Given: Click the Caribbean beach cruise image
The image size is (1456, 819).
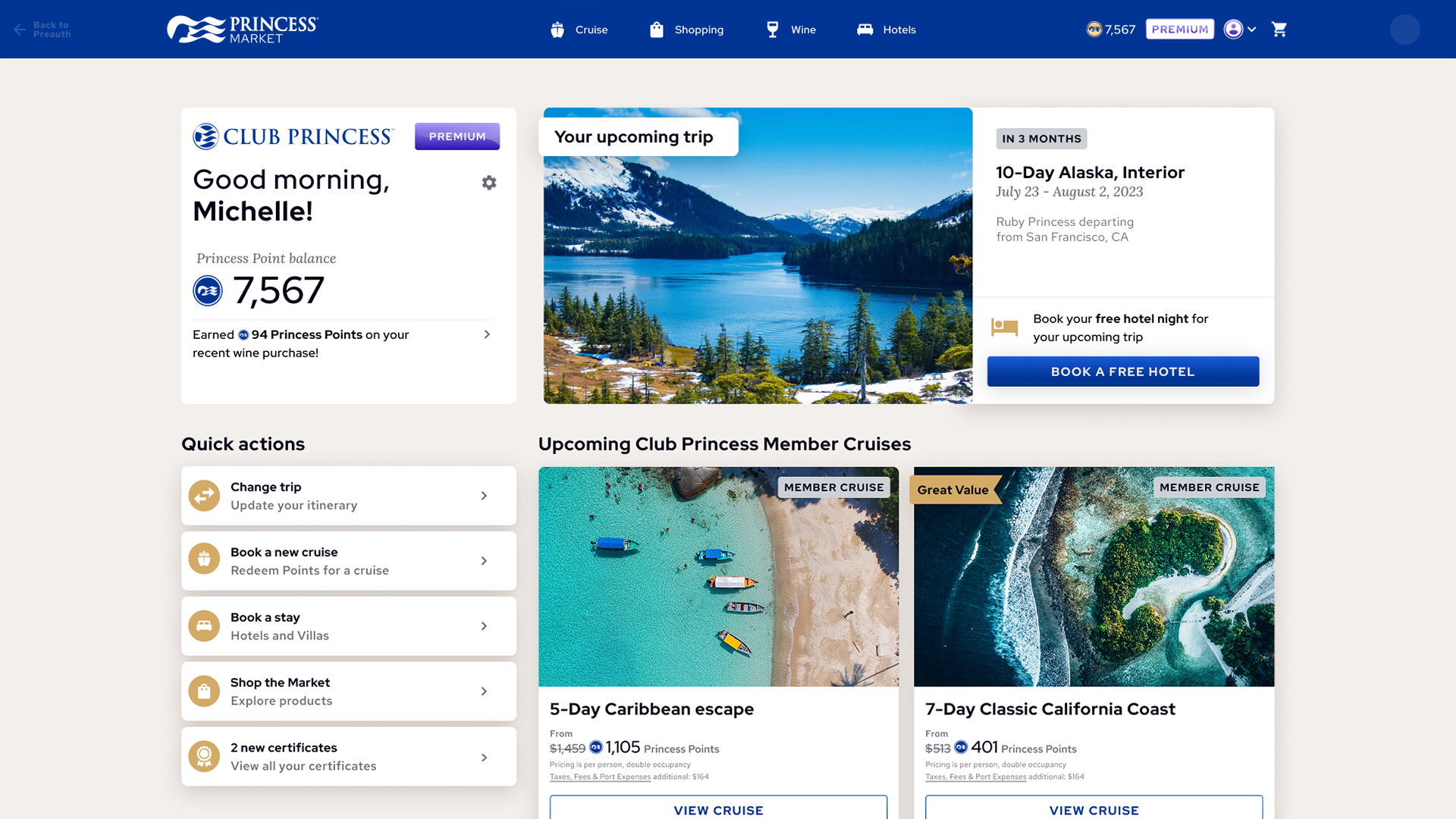Looking at the screenshot, I should 718,577.
